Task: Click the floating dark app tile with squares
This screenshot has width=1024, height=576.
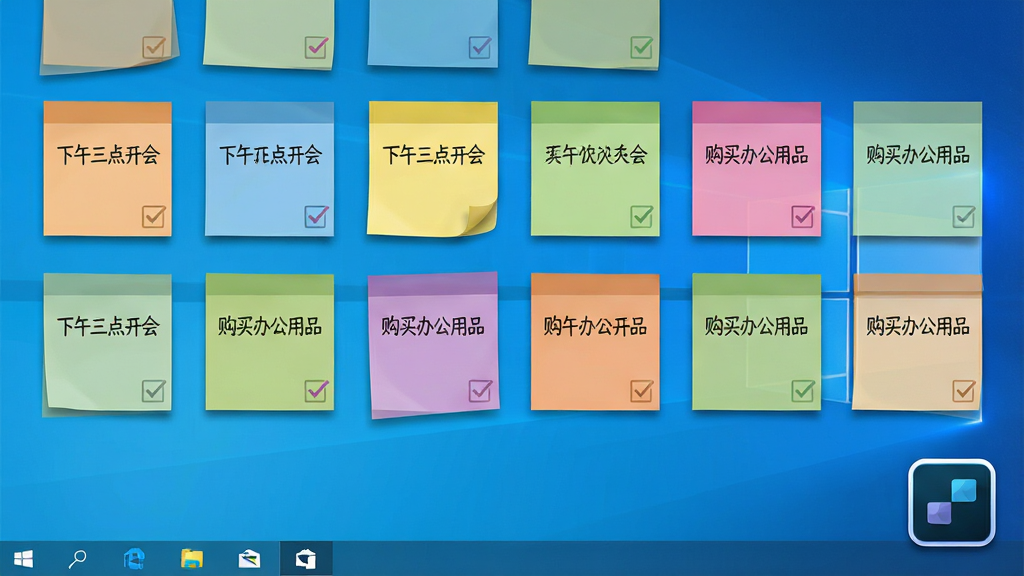Action: [952, 502]
